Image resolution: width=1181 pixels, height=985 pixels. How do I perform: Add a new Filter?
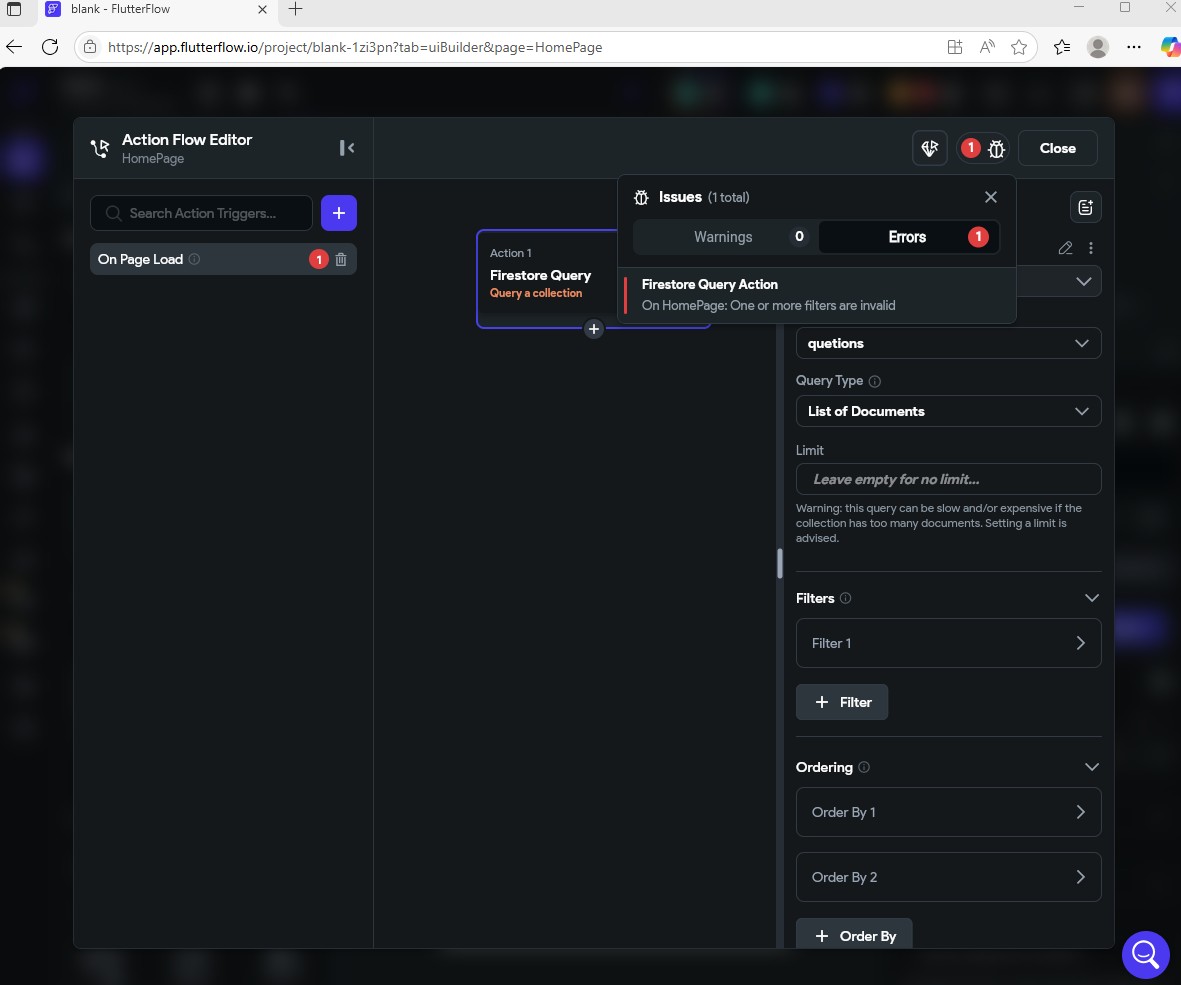842,702
